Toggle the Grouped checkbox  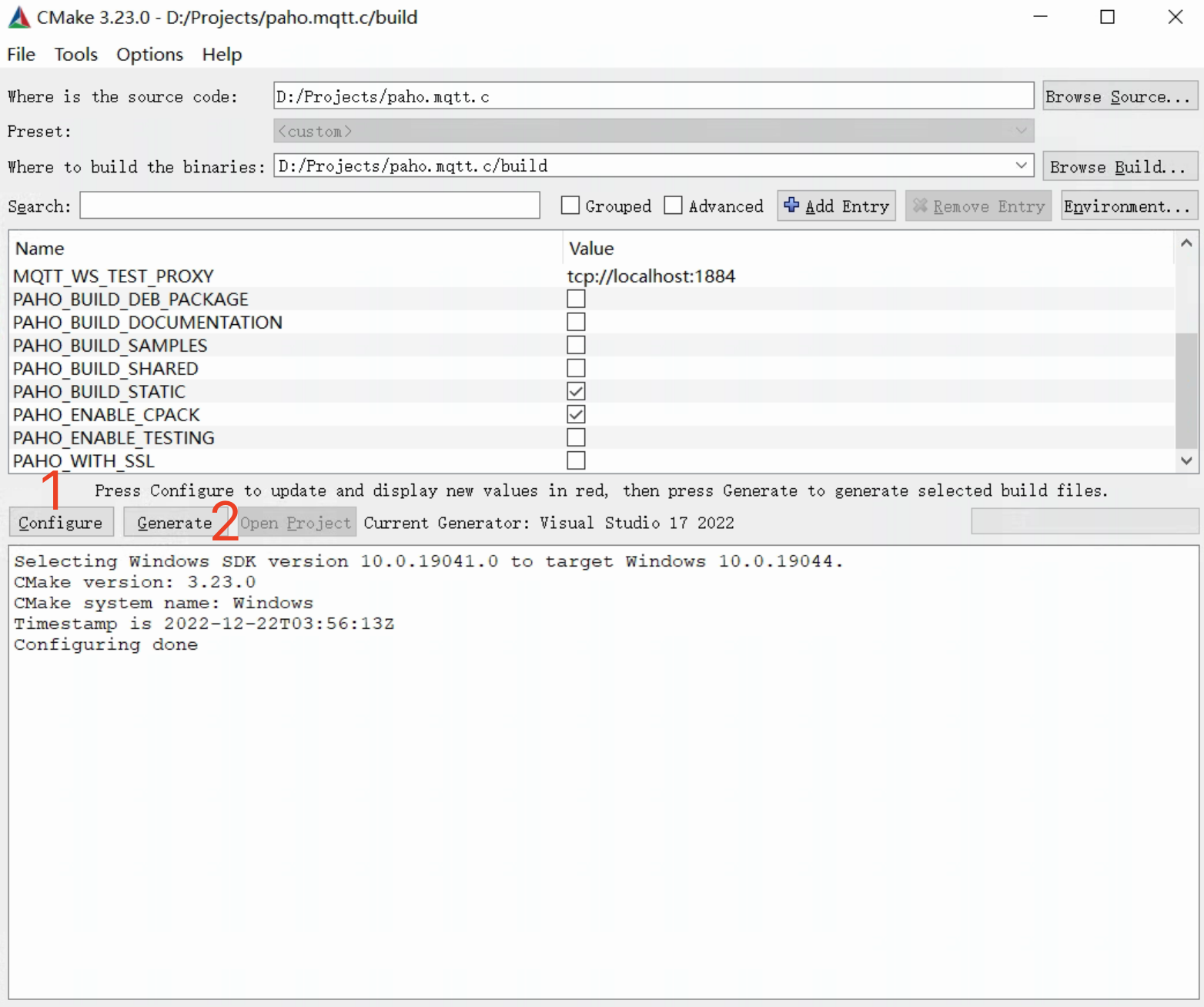point(570,206)
